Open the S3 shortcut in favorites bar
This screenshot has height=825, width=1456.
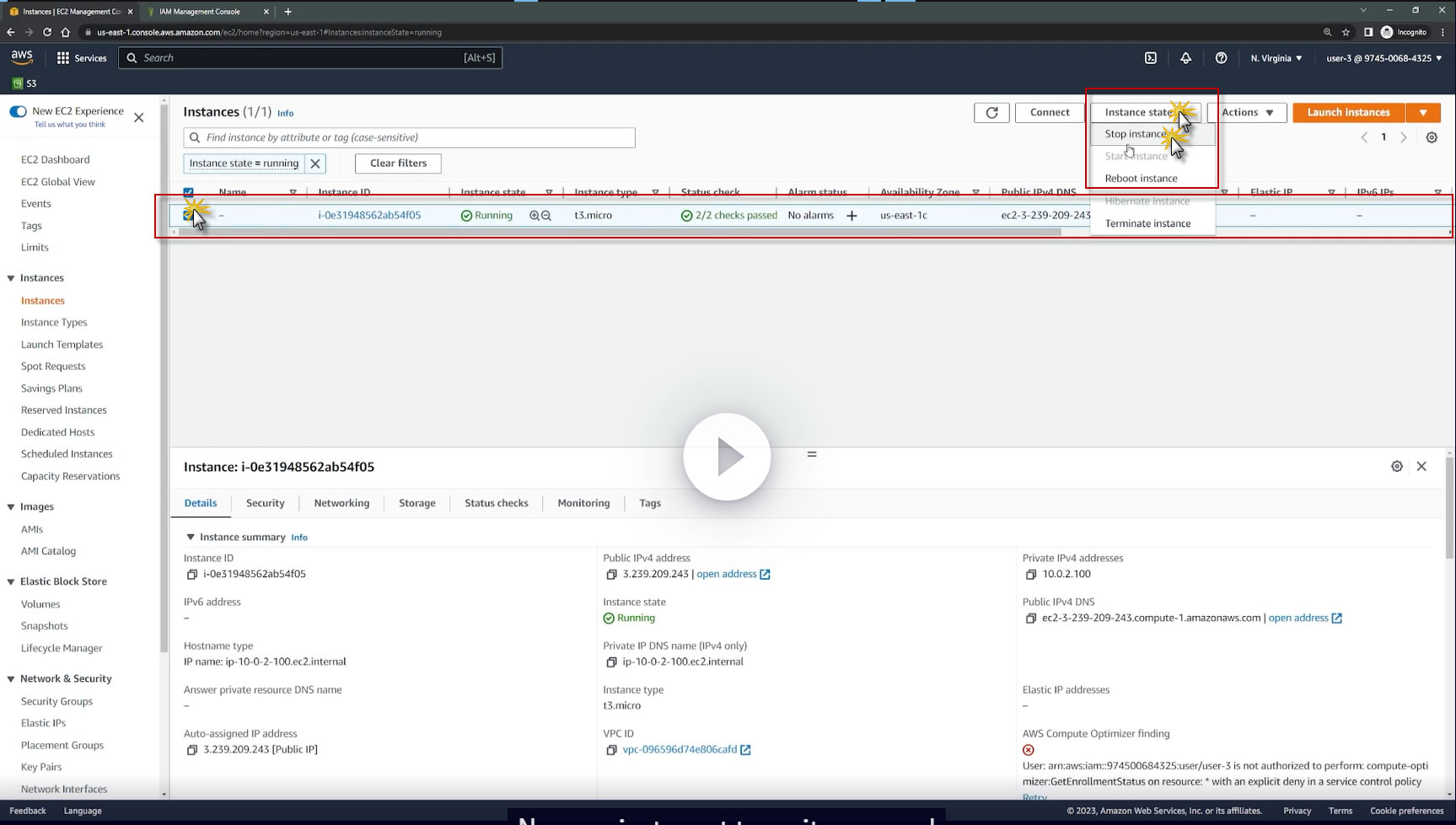pyautogui.click(x=24, y=83)
